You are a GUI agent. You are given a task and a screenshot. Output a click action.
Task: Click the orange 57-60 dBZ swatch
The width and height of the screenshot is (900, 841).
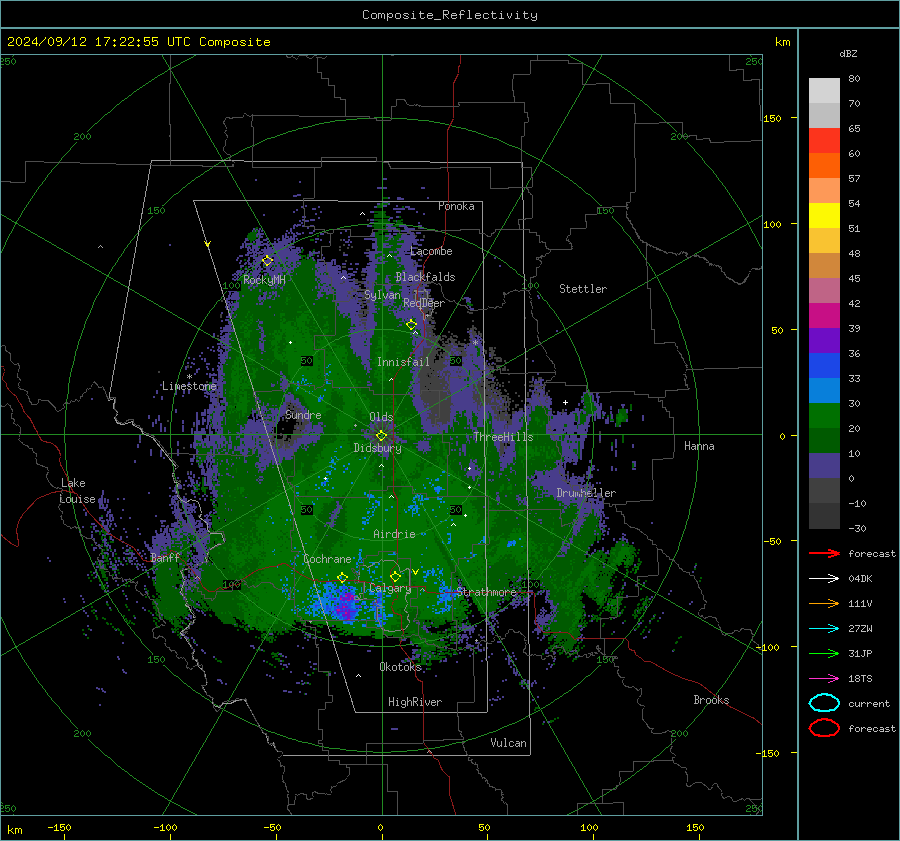(x=824, y=166)
